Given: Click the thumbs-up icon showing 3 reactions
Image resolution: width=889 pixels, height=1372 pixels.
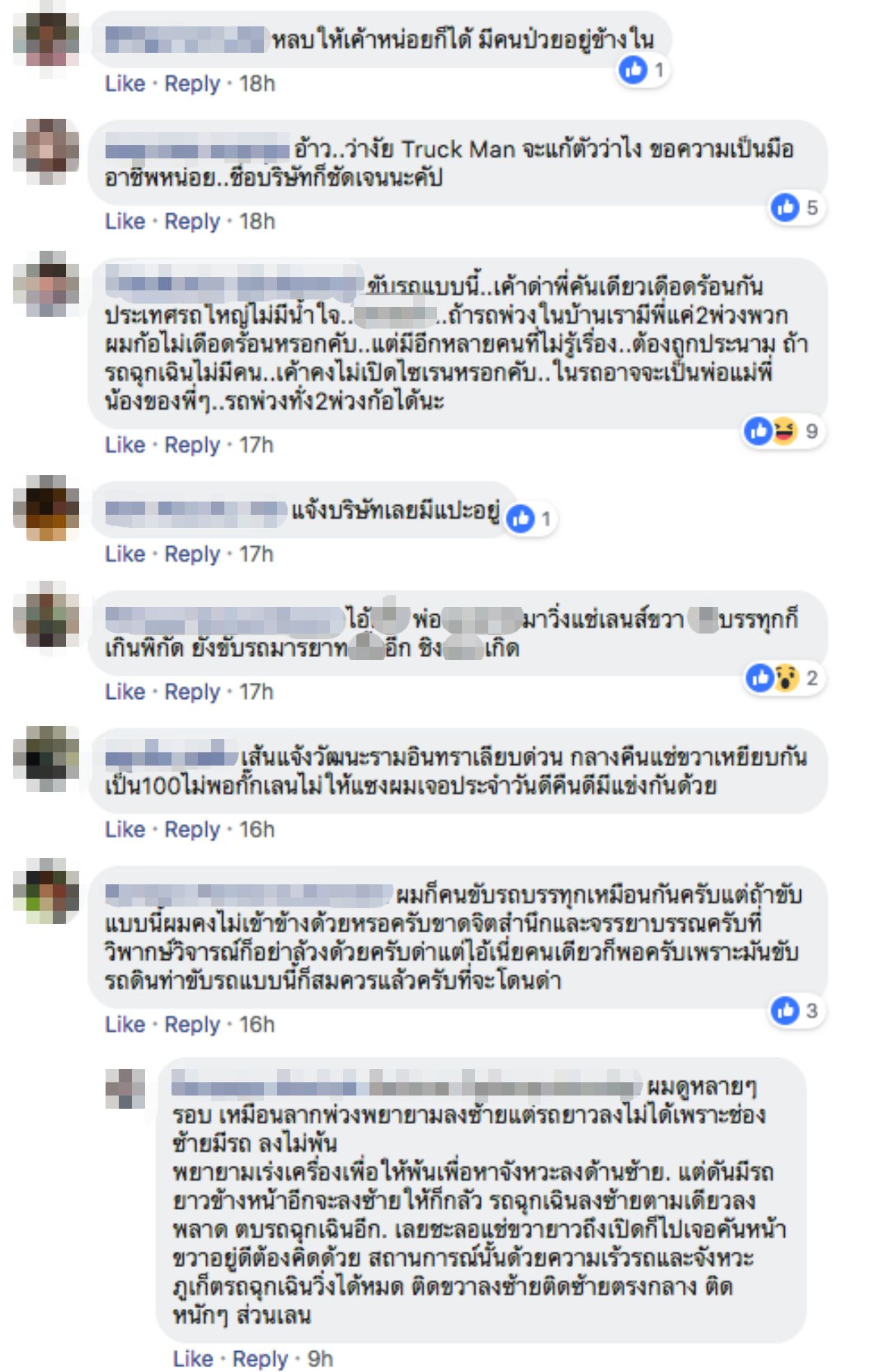Looking at the screenshot, I should [x=786, y=1010].
